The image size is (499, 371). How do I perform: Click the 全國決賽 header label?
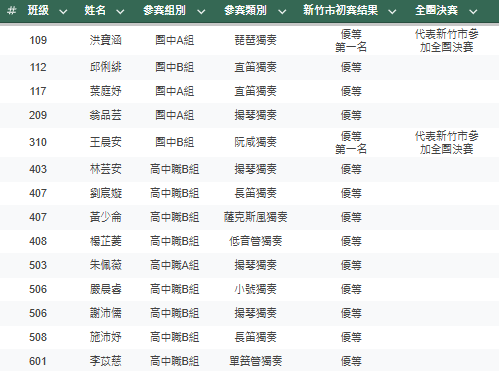436,11
